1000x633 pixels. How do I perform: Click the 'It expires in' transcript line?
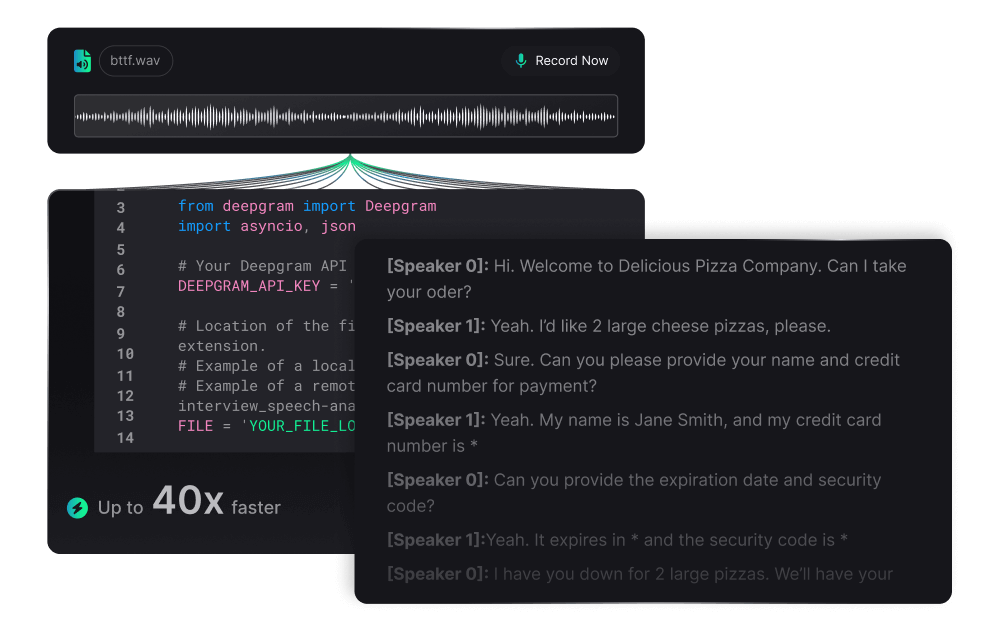pyautogui.click(x=617, y=540)
